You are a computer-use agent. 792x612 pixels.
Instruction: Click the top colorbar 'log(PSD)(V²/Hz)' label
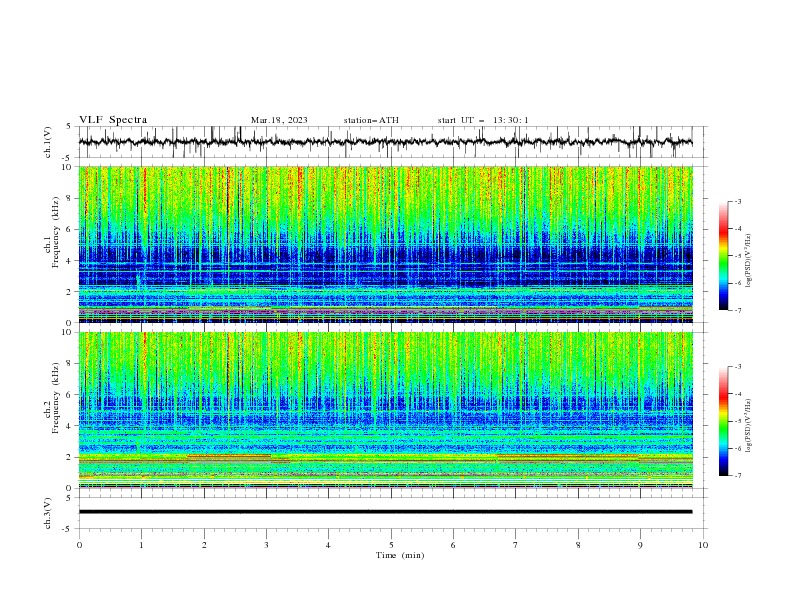749,260
